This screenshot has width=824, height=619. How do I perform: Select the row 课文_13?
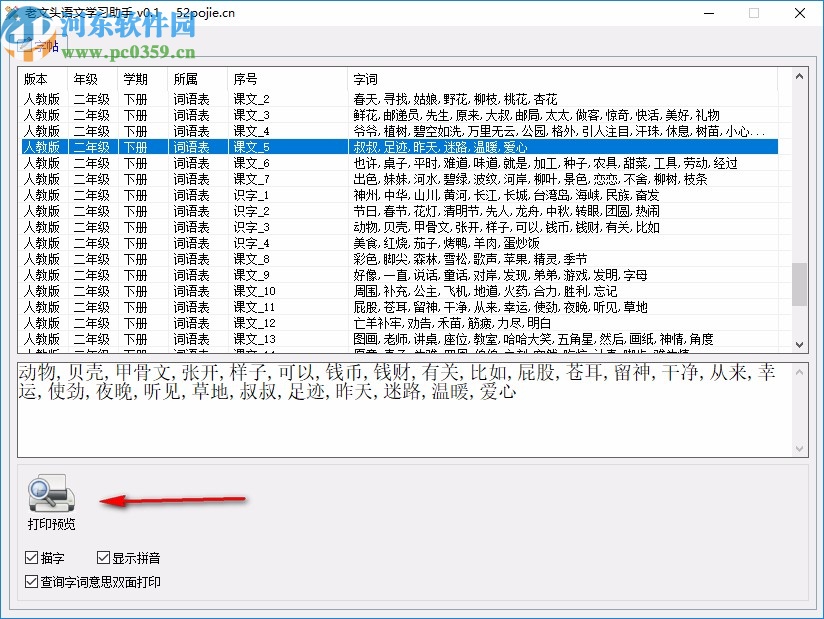(399, 339)
